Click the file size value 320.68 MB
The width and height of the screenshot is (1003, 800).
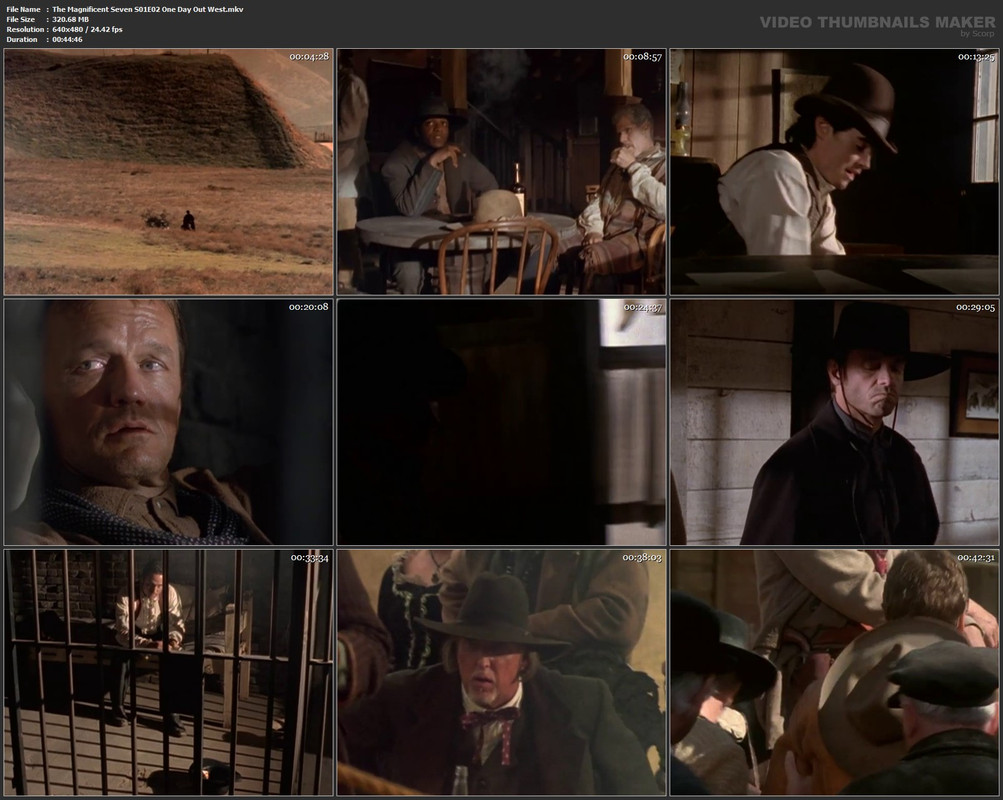click(70, 20)
